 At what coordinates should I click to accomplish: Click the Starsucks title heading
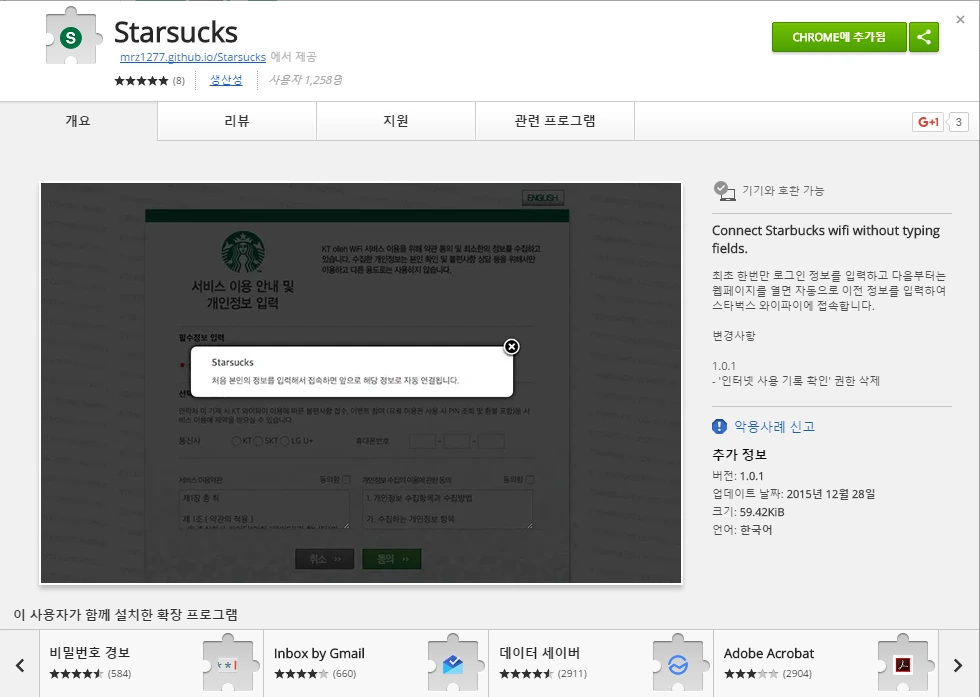[x=176, y=32]
